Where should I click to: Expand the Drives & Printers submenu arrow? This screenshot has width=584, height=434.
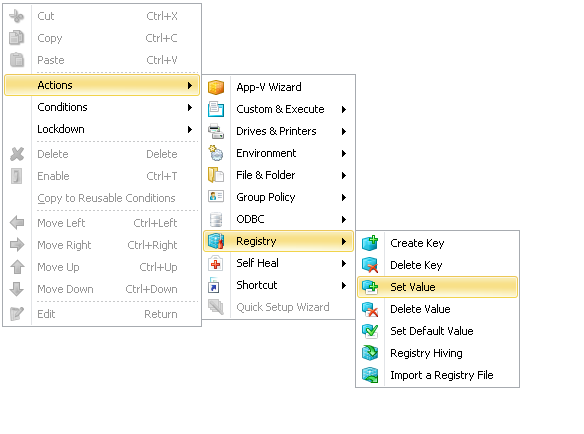coord(344,131)
